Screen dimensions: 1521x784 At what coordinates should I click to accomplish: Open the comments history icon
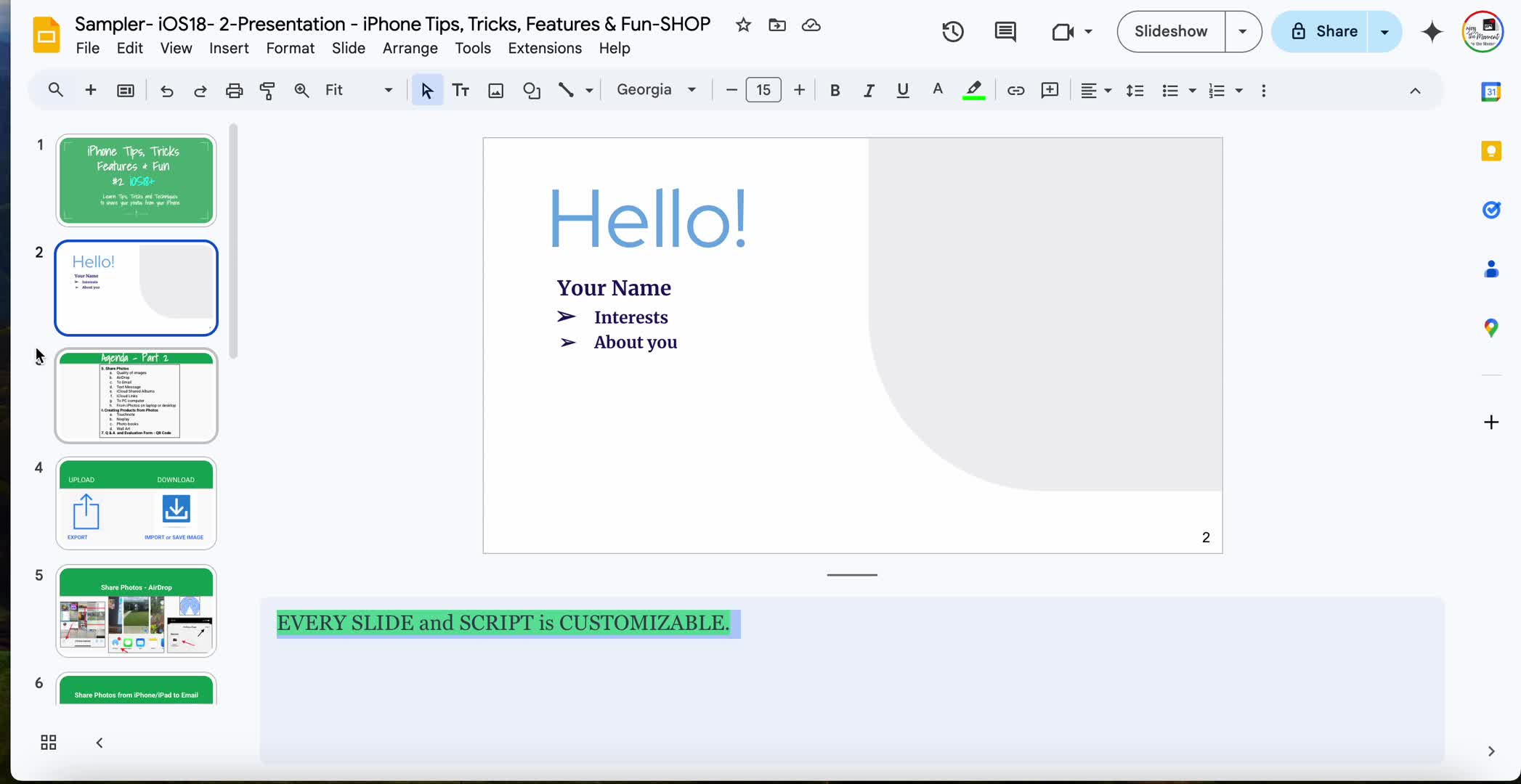click(1005, 31)
